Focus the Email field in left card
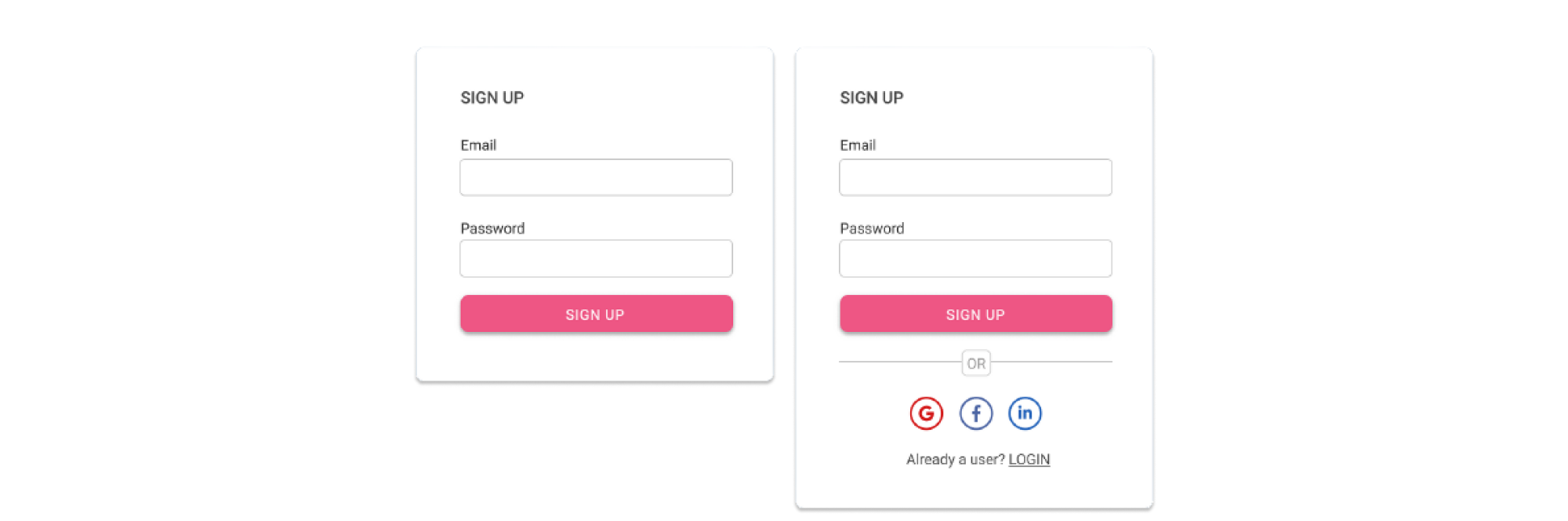1568x521 pixels. click(596, 177)
